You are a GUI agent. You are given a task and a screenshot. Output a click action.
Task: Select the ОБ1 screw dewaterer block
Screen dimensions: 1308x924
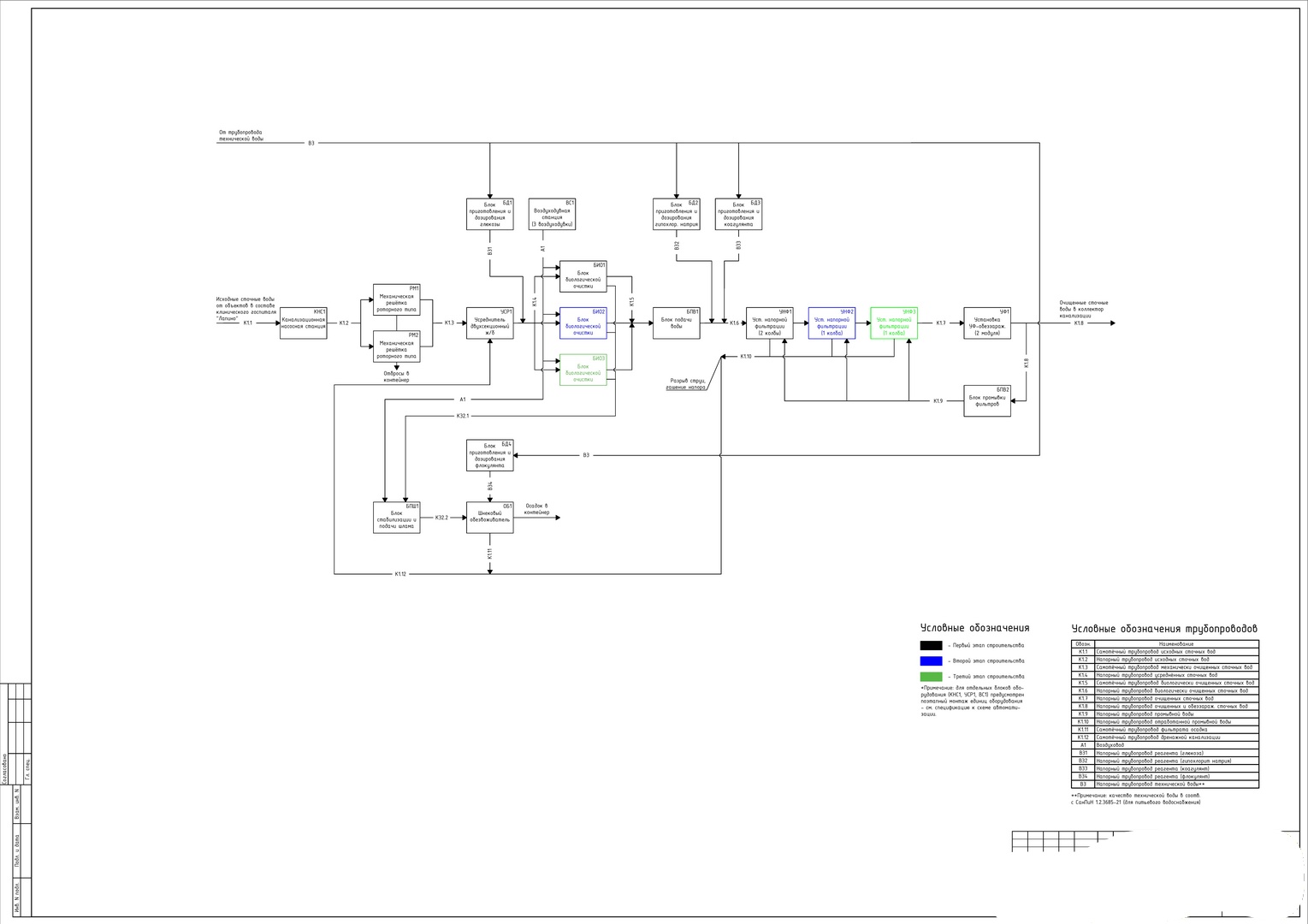pyautogui.click(x=489, y=517)
